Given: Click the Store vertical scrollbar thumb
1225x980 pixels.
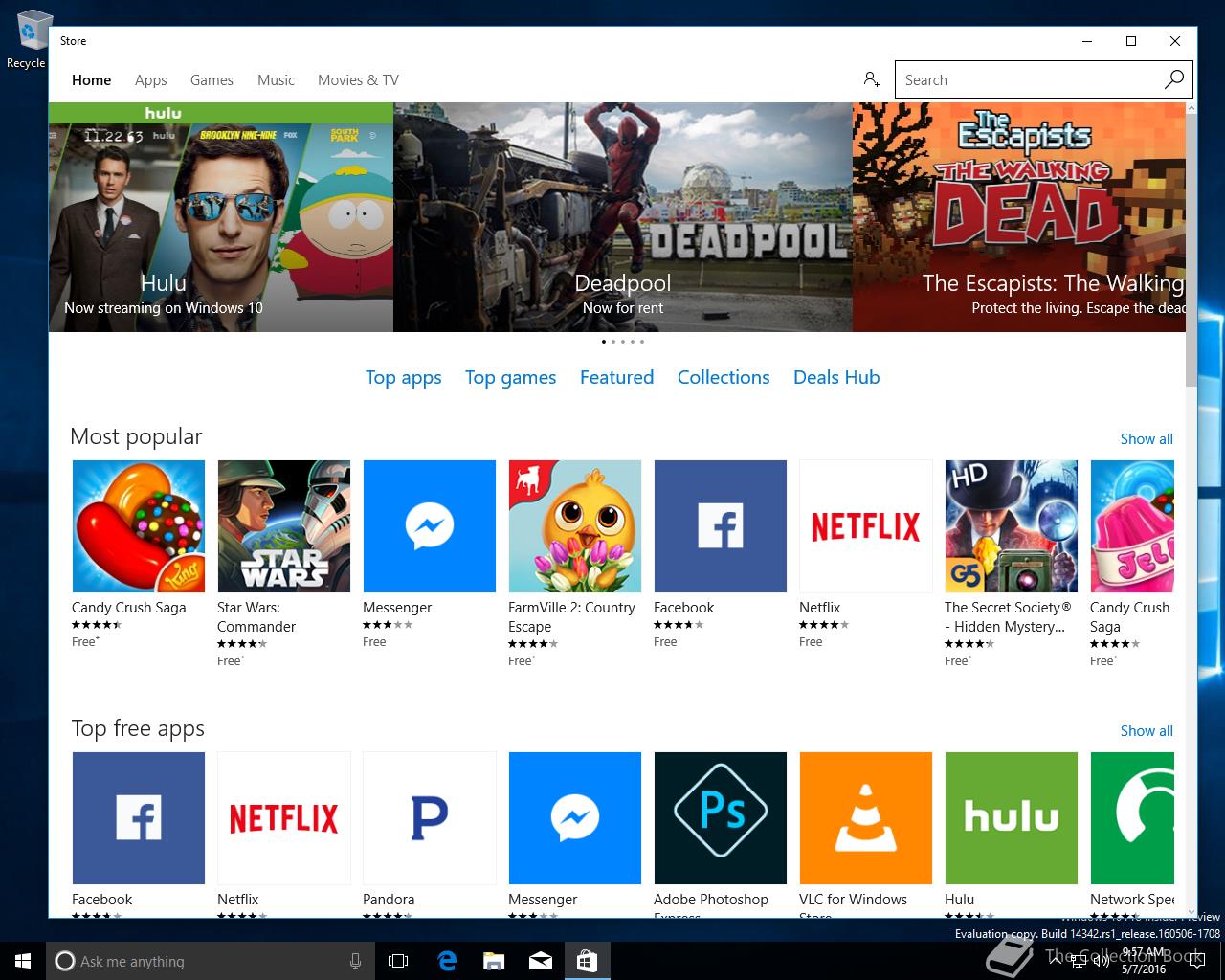Looking at the screenshot, I should (x=1192, y=251).
